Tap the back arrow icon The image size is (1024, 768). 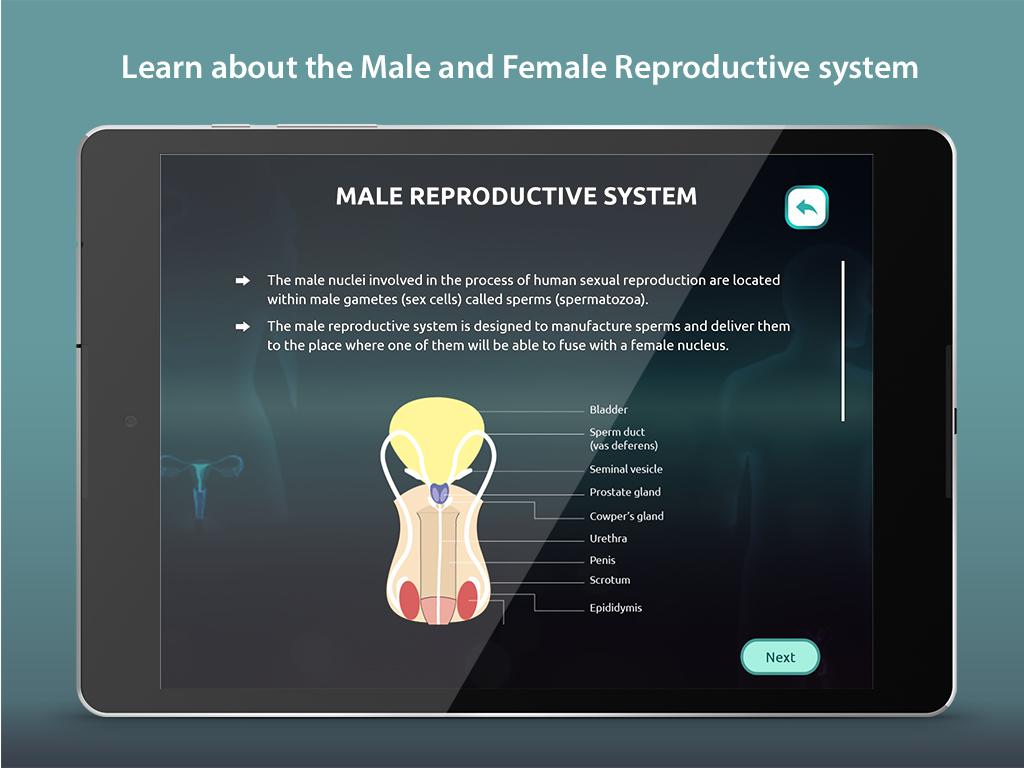[807, 208]
